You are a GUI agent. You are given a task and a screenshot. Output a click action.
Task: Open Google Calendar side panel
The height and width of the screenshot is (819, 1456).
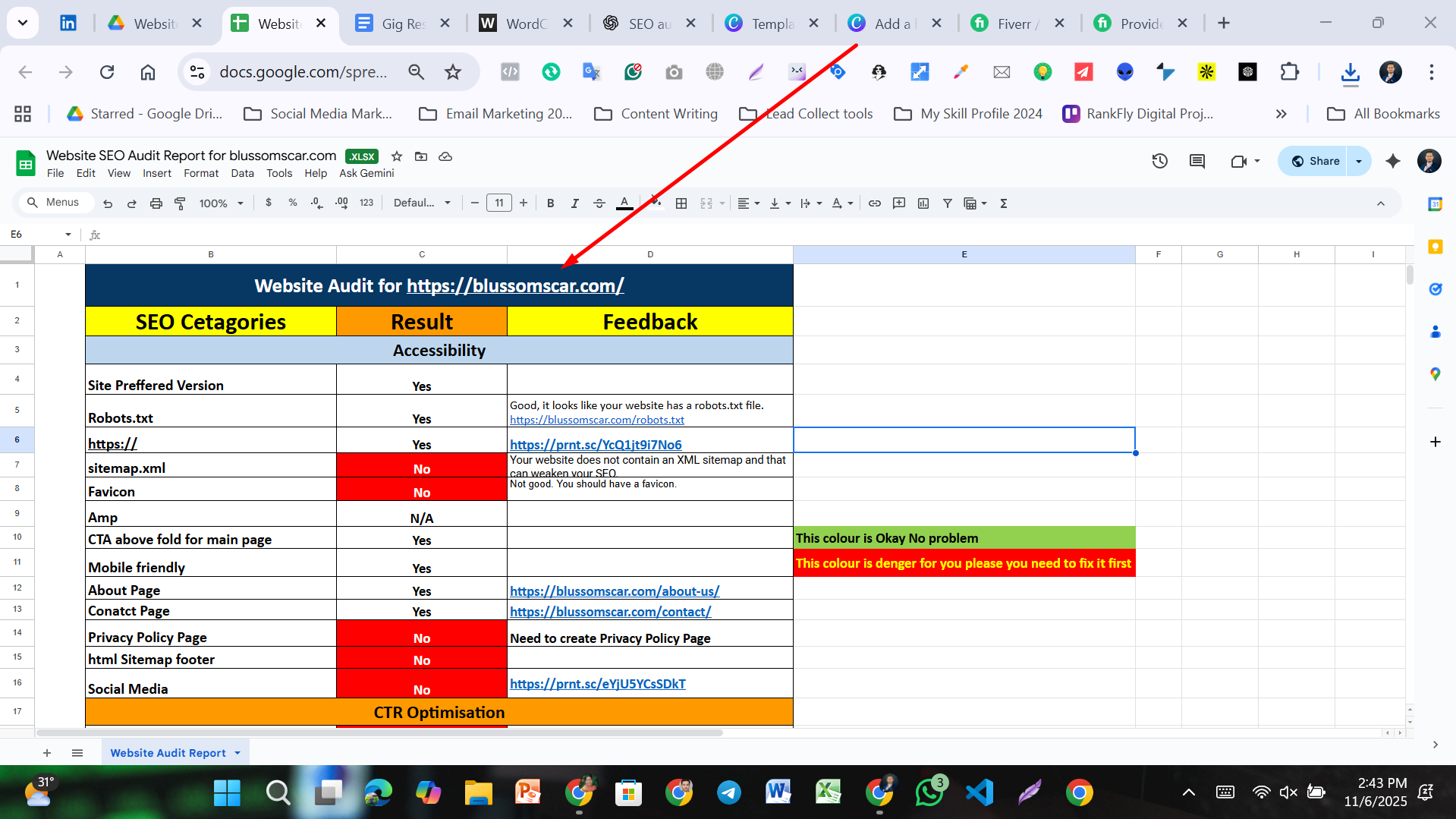click(1435, 203)
